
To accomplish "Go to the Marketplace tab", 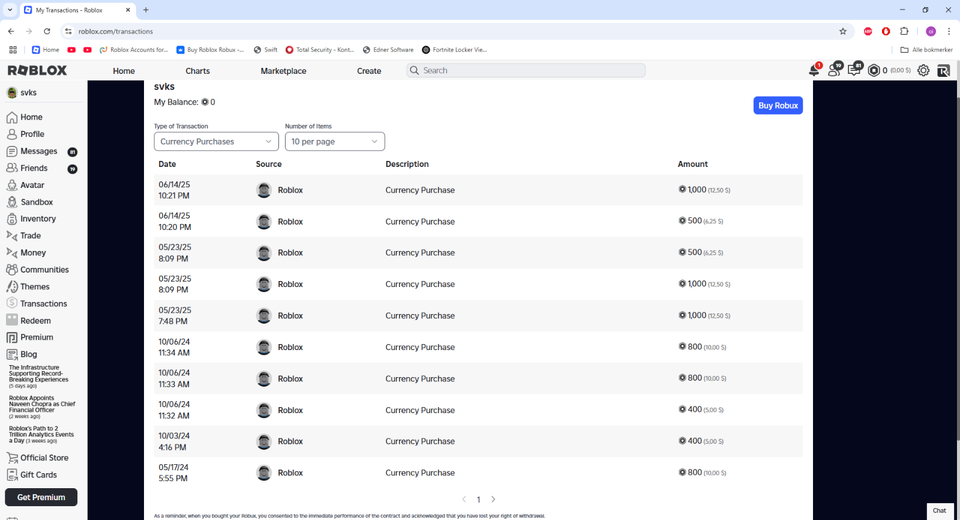I will [x=283, y=71].
